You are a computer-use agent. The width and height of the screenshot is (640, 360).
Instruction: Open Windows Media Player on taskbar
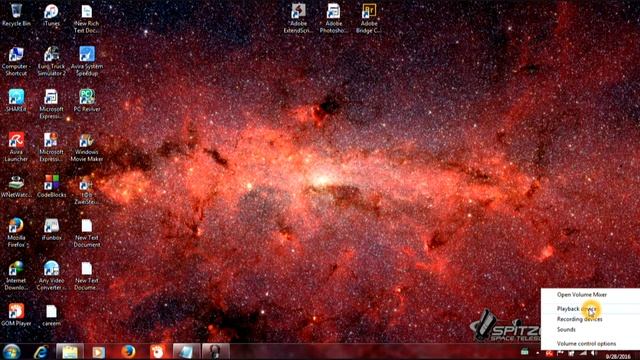click(x=98, y=351)
